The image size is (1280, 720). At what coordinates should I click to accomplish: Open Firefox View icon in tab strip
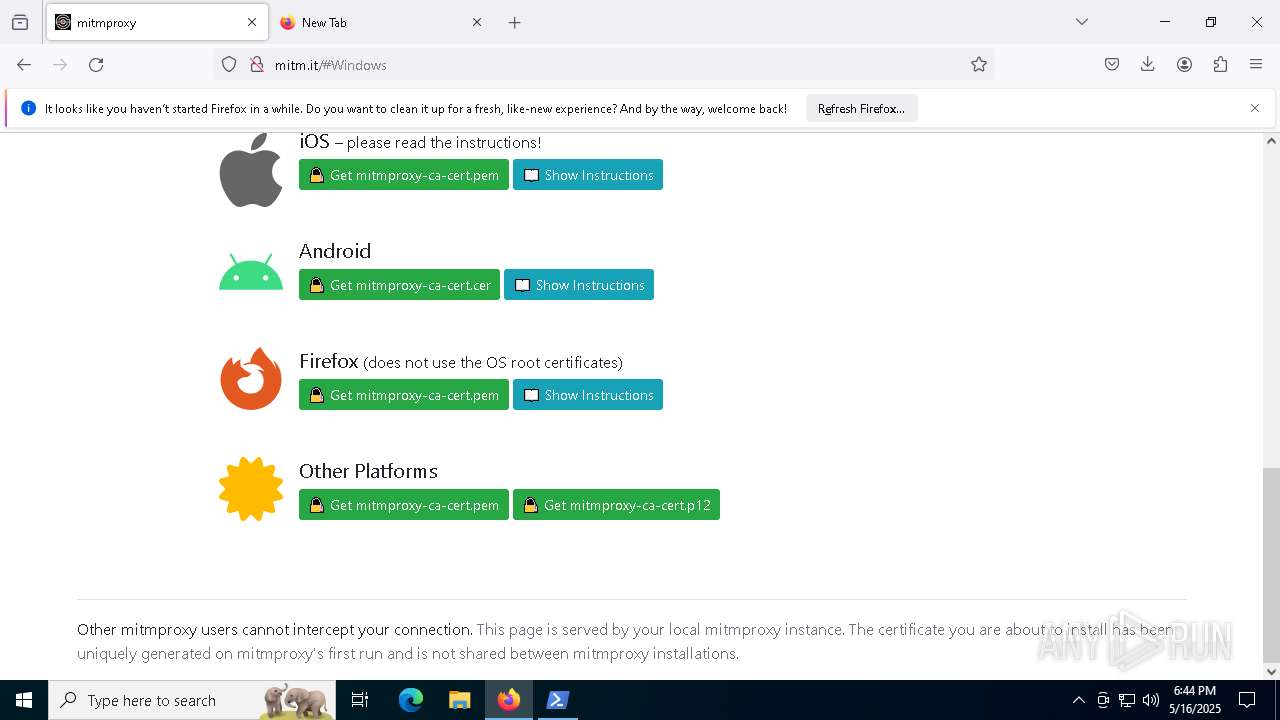coord(20,22)
